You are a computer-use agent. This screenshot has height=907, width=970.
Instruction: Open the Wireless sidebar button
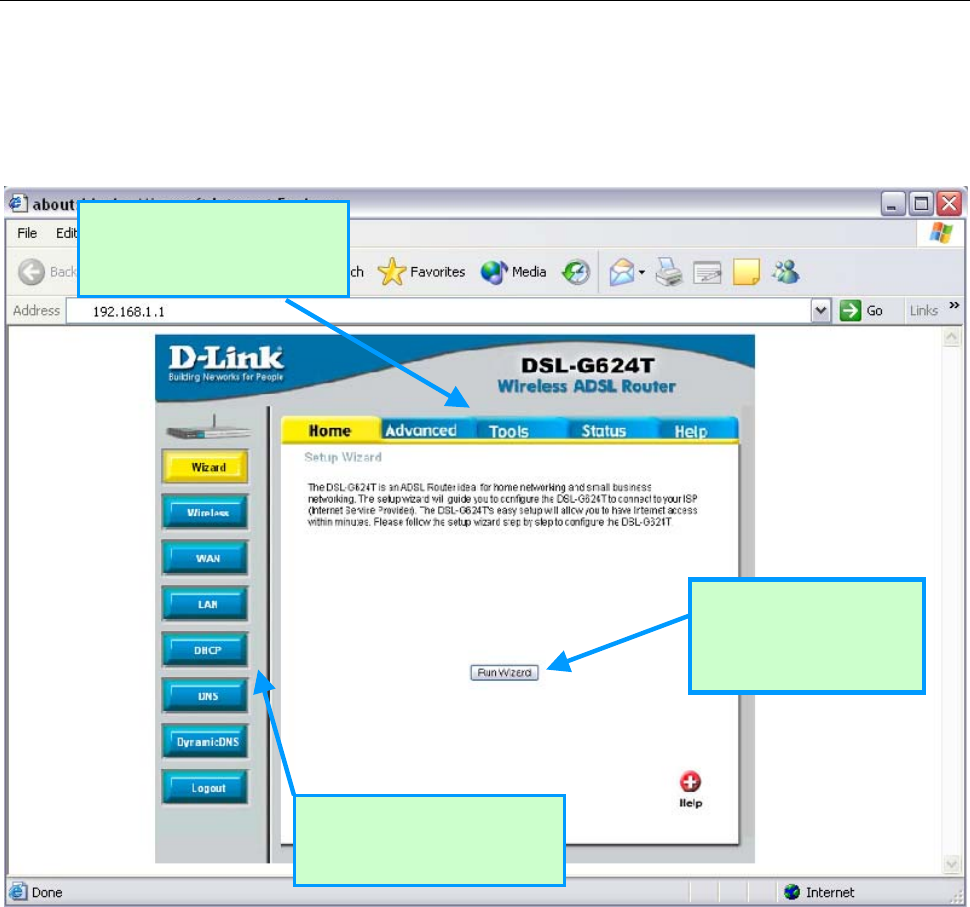click(x=205, y=512)
